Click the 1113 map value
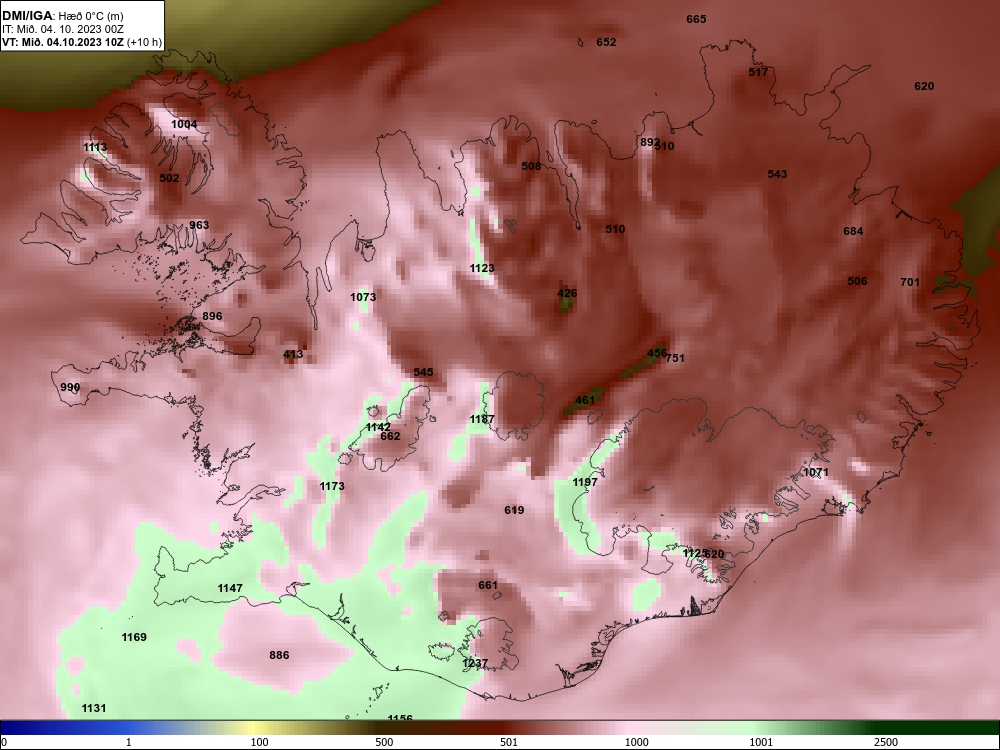Screen dimensions: 1000x750 (95, 147)
